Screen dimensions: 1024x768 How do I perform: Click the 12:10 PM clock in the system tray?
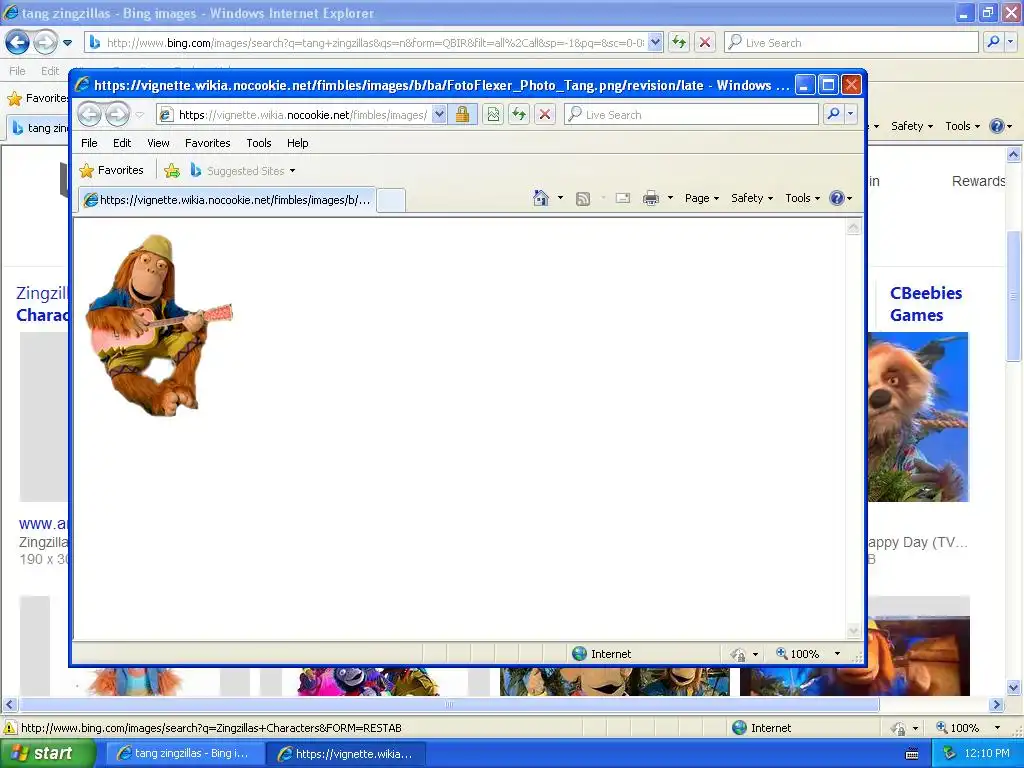987,754
